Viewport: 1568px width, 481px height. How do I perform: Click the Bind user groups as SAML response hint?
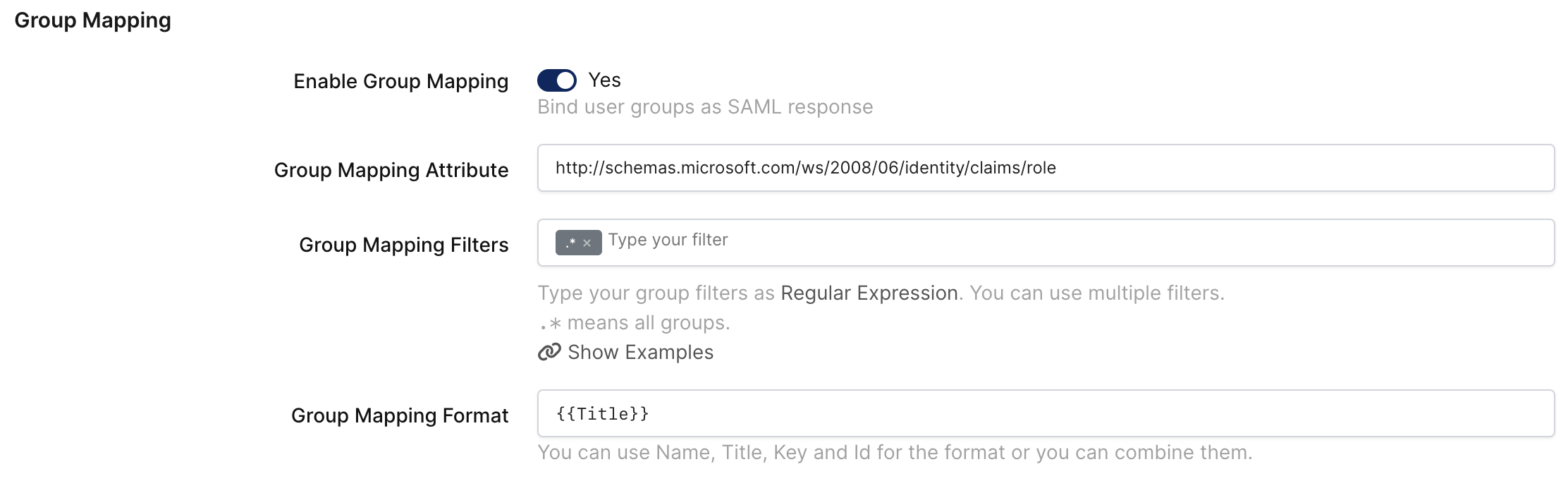[705, 107]
